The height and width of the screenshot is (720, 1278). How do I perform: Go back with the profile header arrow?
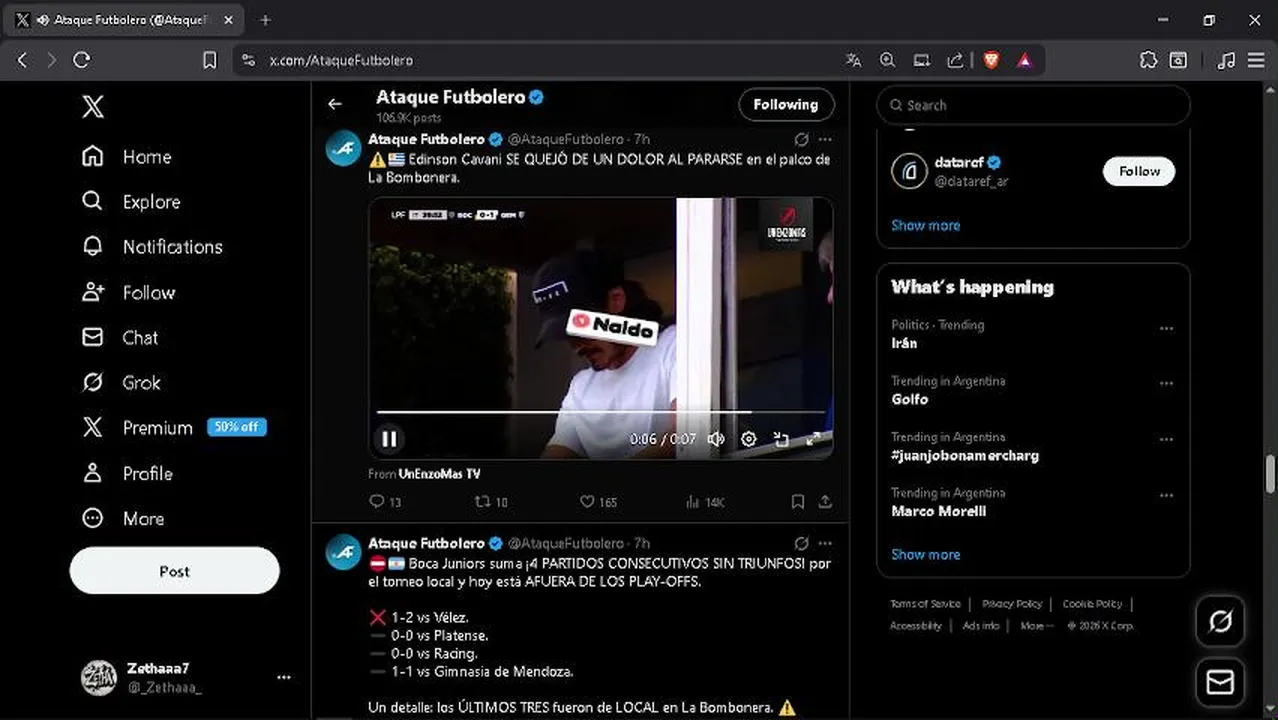point(335,104)
